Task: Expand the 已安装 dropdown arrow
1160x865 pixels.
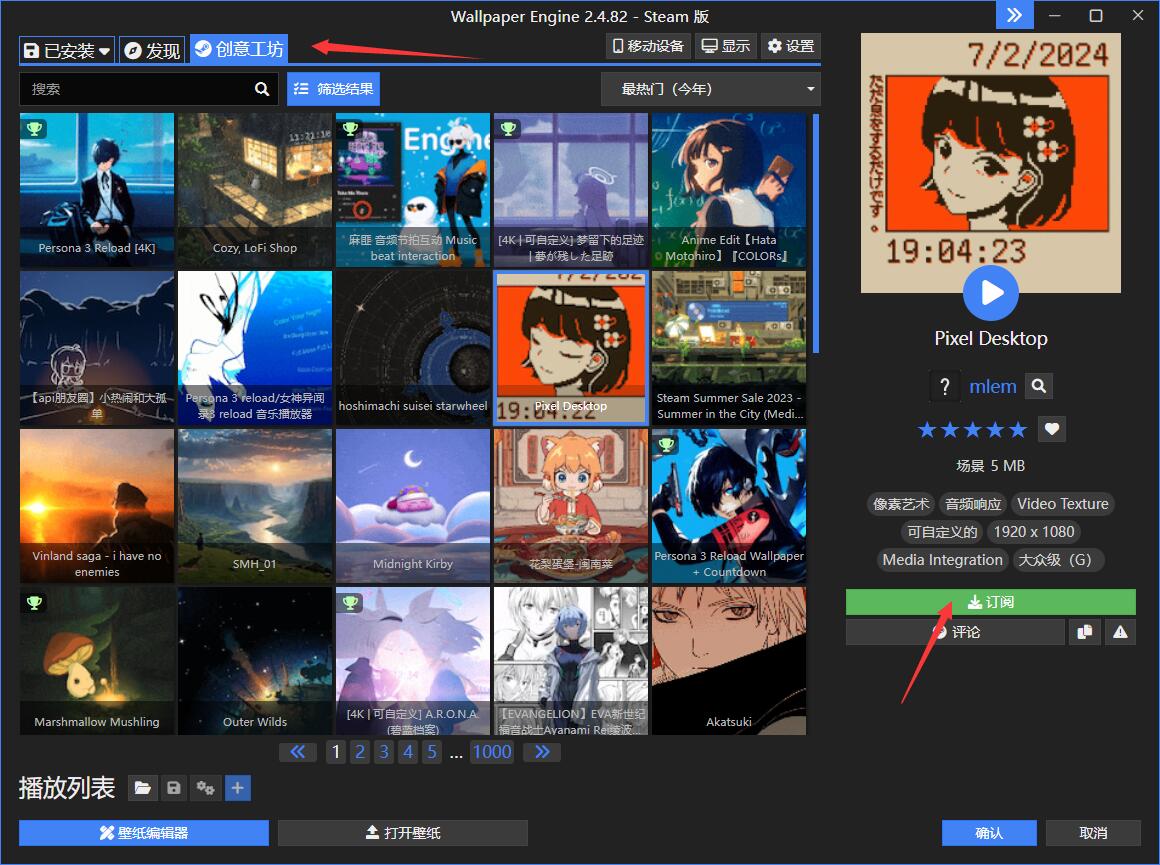Action: coord(104,51)
